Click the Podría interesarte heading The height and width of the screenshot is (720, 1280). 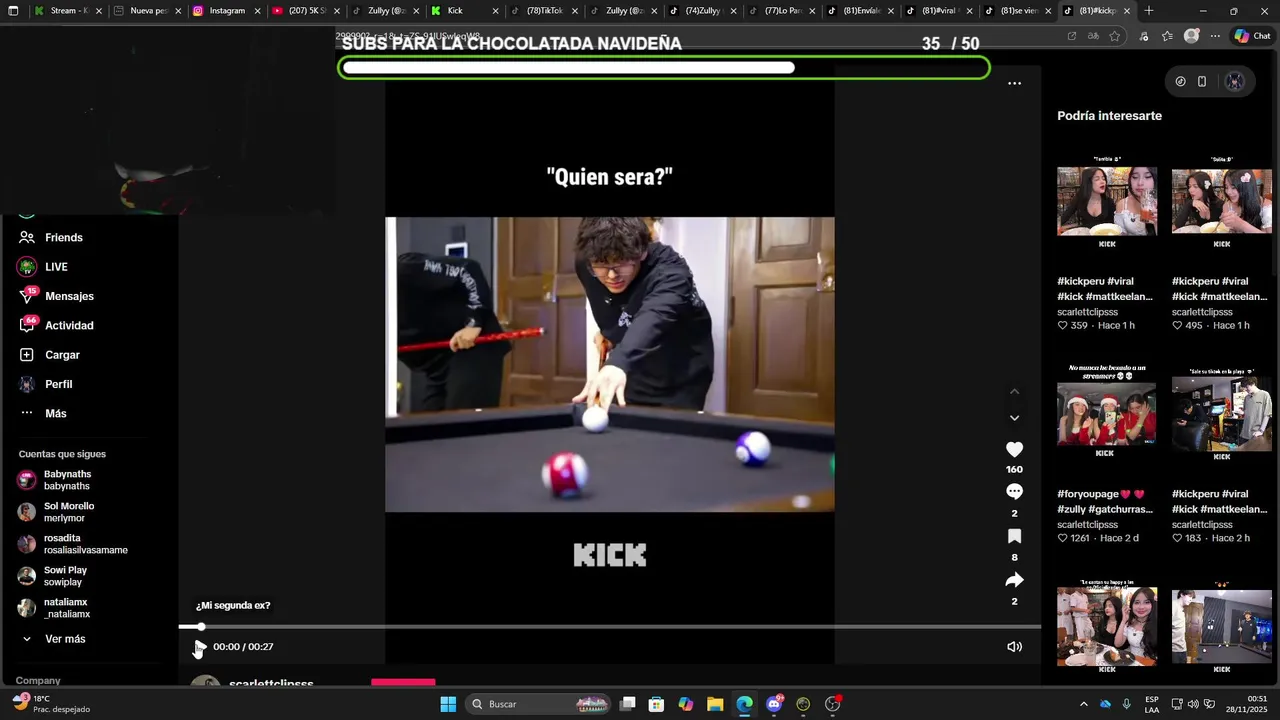[1109, 116]
